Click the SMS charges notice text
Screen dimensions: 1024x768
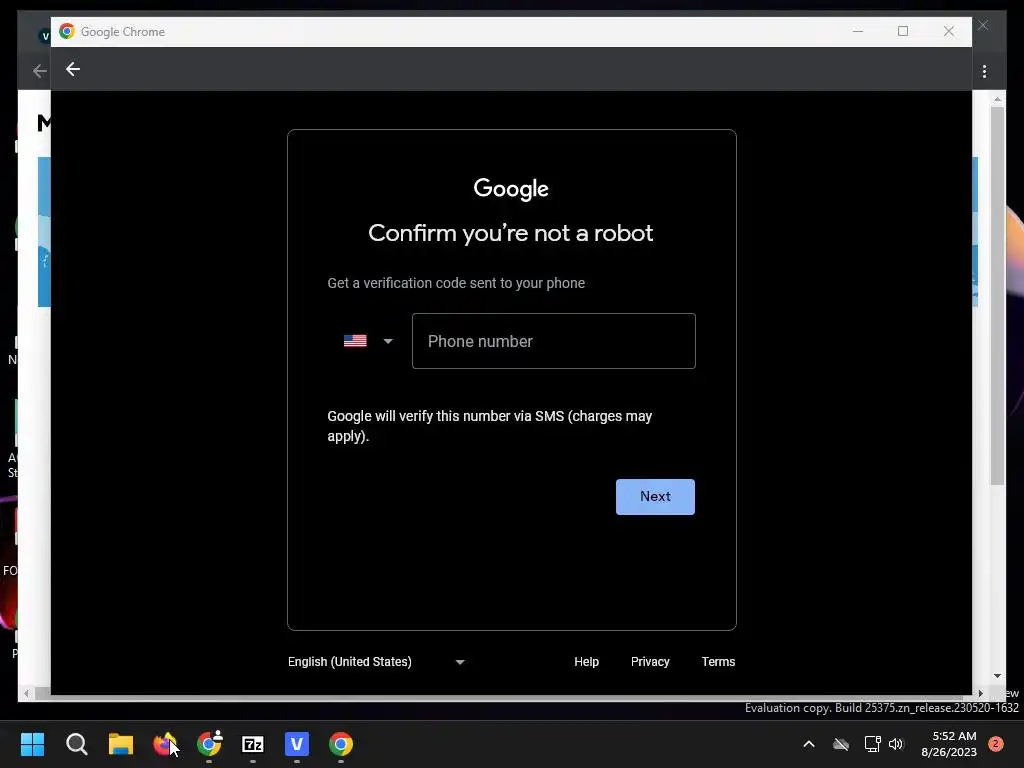coord(490,426)
